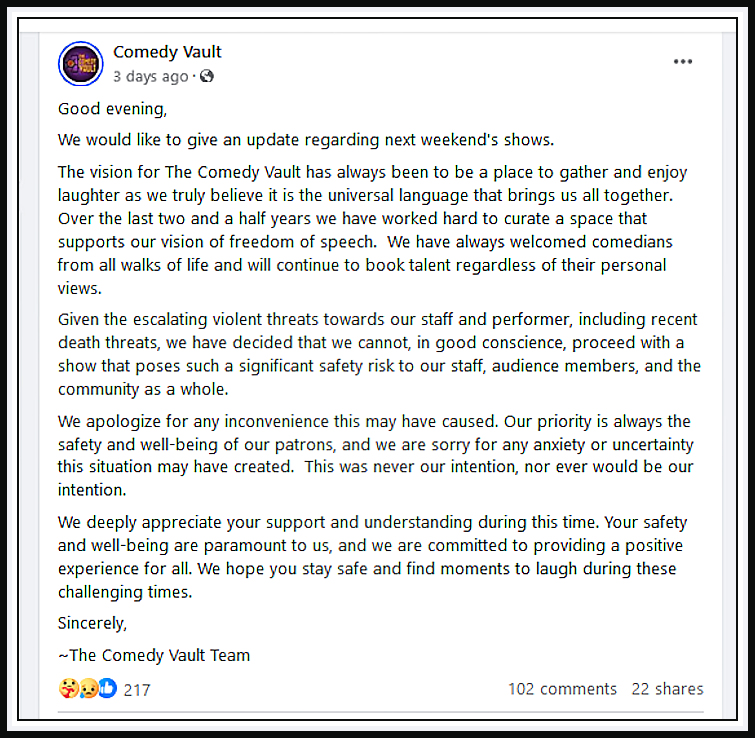The image size is (755, 738).
Task: Open the 102 comments link
Action: pyautogui.click(x=562, y=689)
